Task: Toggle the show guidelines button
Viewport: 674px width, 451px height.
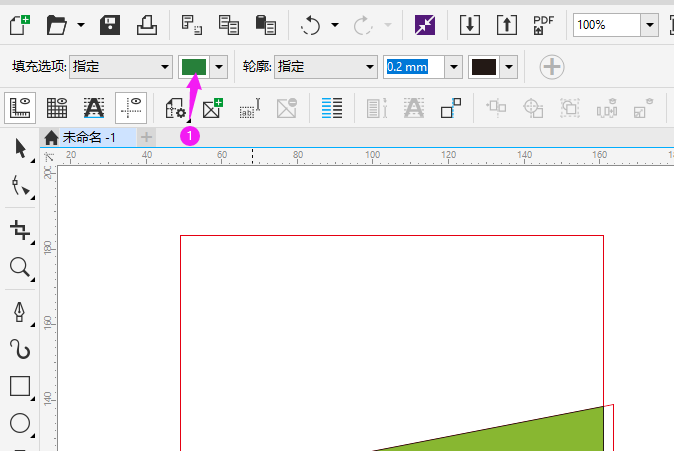Action: (131, 107)
